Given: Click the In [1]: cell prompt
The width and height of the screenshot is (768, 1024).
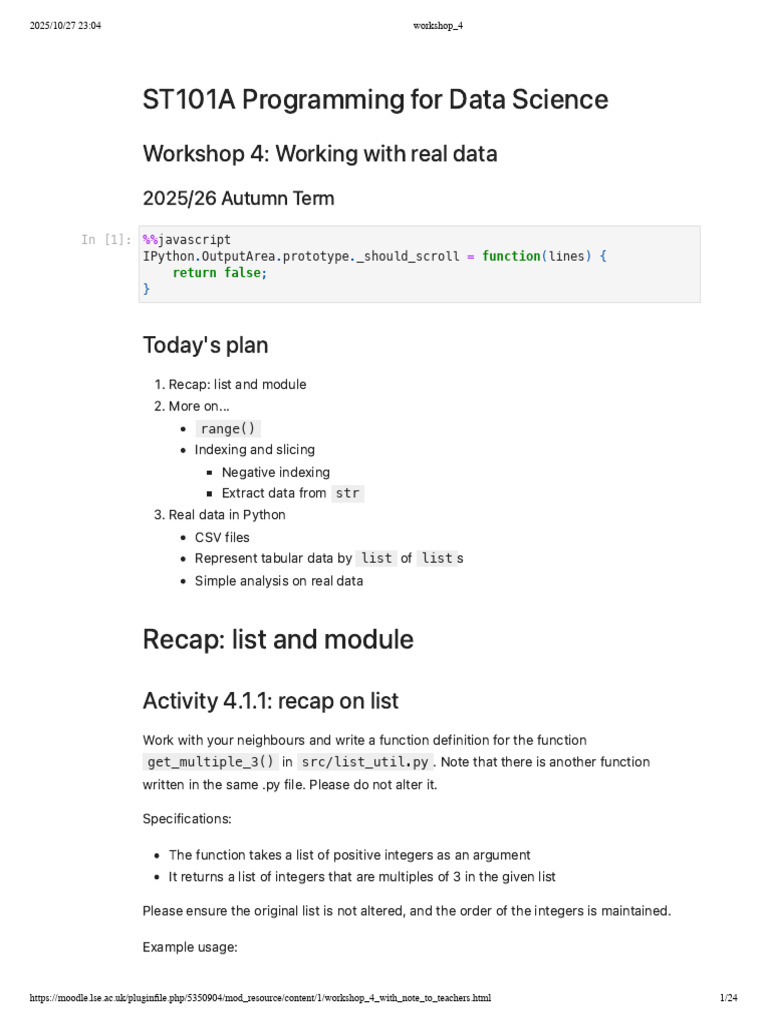Looking at the screenshot, I should [106, 240].
